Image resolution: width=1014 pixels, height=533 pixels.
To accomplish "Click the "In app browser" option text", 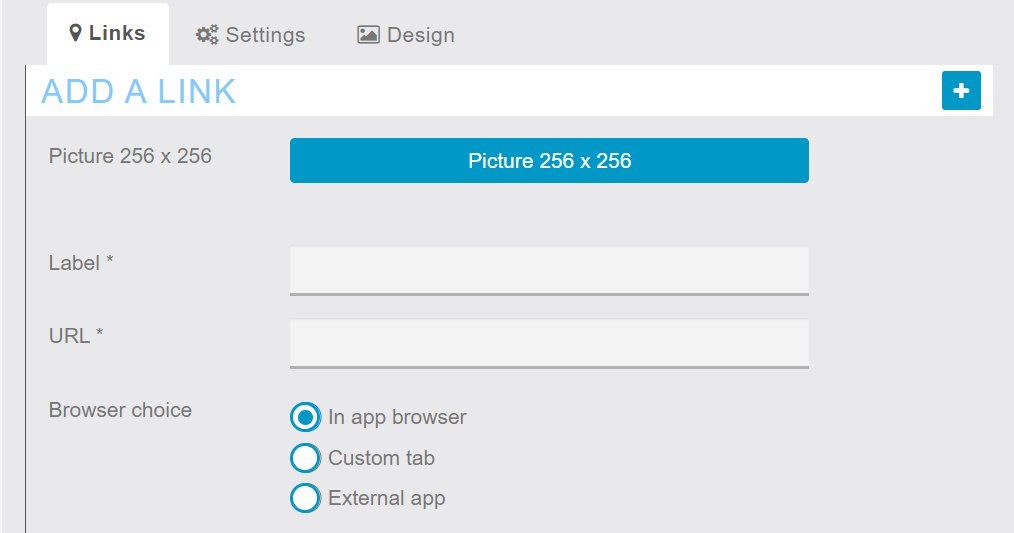I will [397, 417].
